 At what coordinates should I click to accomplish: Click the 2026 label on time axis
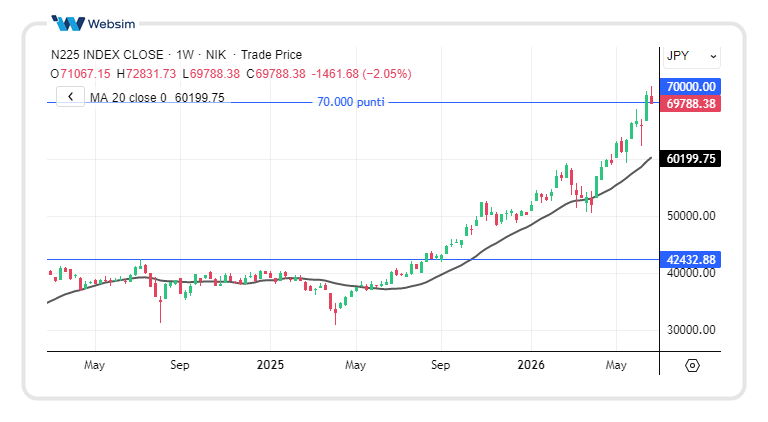pyautogui.click(x=531, y=365)
